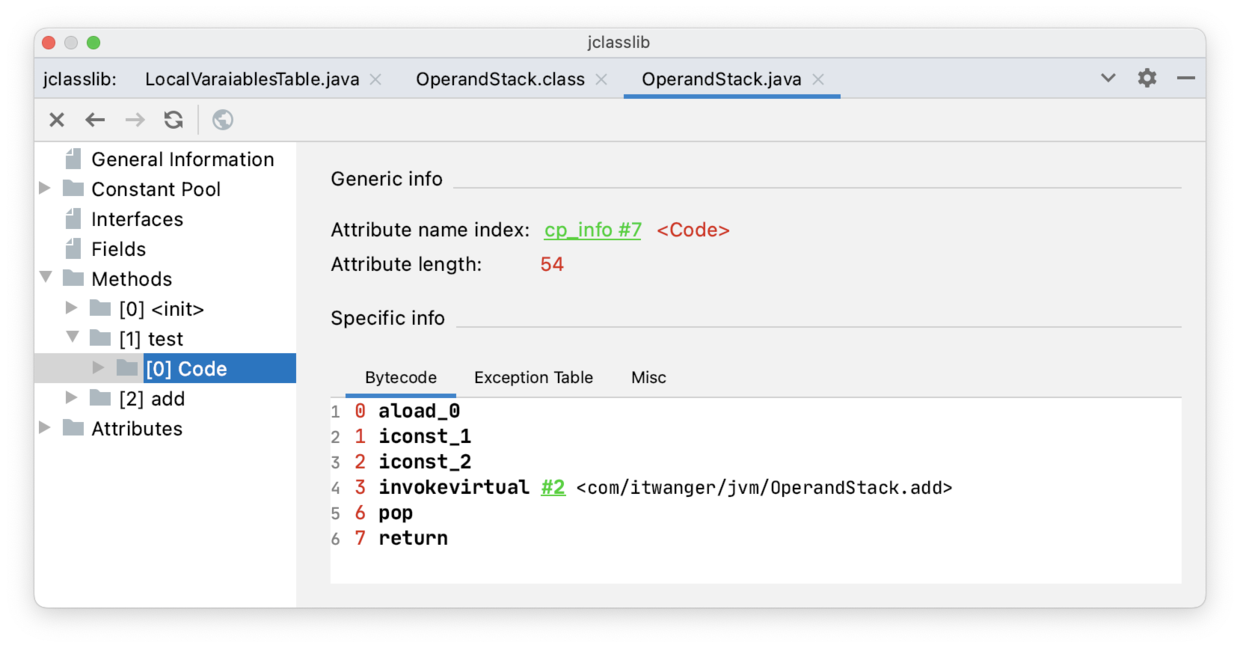This screenshot has height=648, width=1240.
Task: Expand the [2] add method node
Action: click(72, 398)
